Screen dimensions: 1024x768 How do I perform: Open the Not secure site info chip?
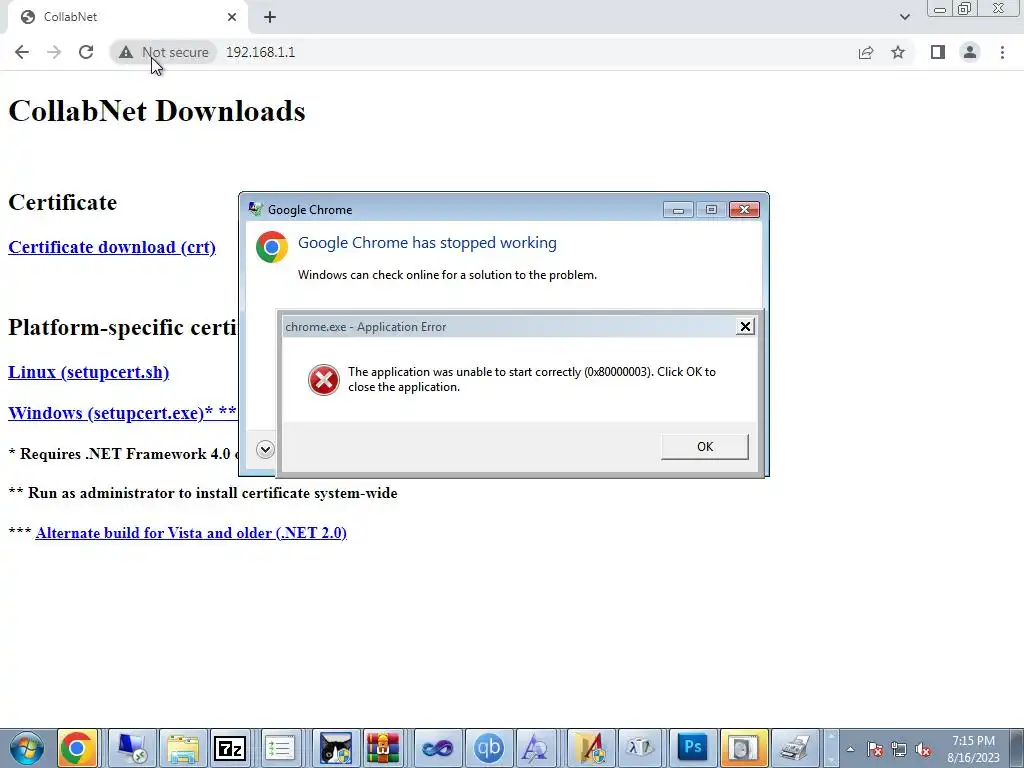163,52
